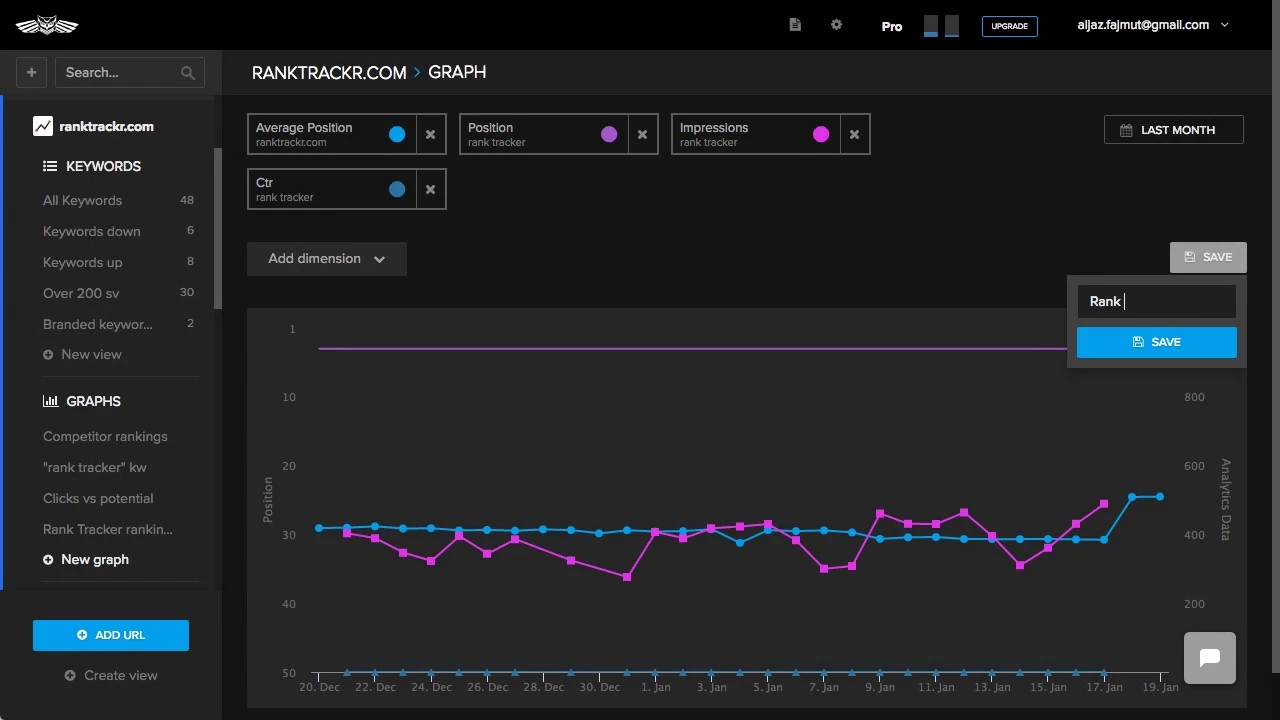Change the Ctr dark blue color swatch

click(397, 189)
